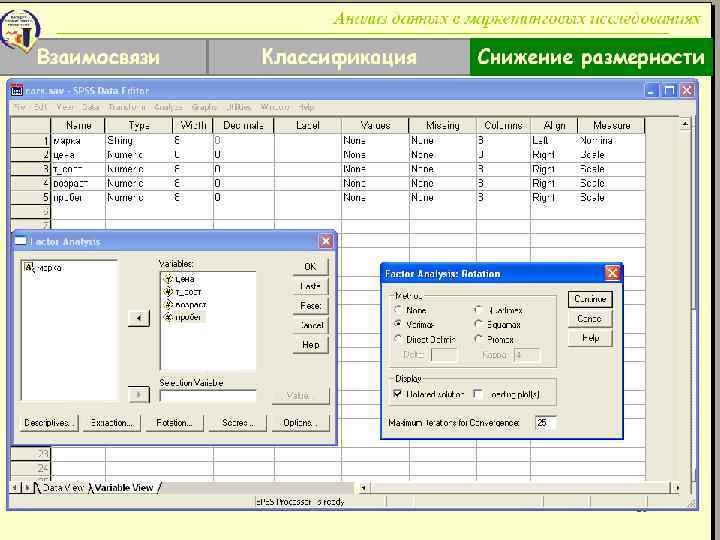
Task: Click the Nominal measure cell of row 1
Action: click(611, 141)
